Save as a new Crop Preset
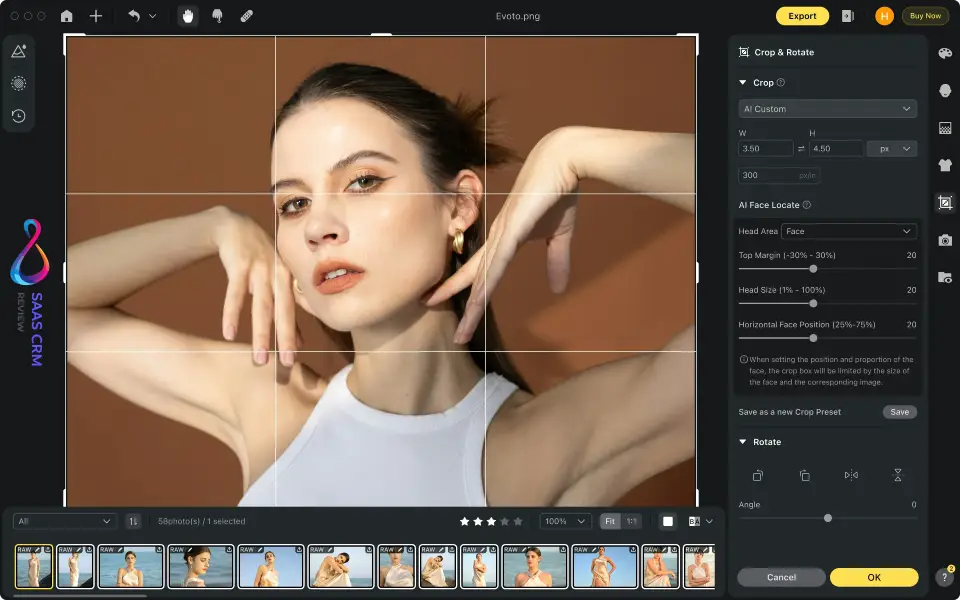The width and height of the screenshot is (960, 600). pyautogui.click(x=899, y=411)
